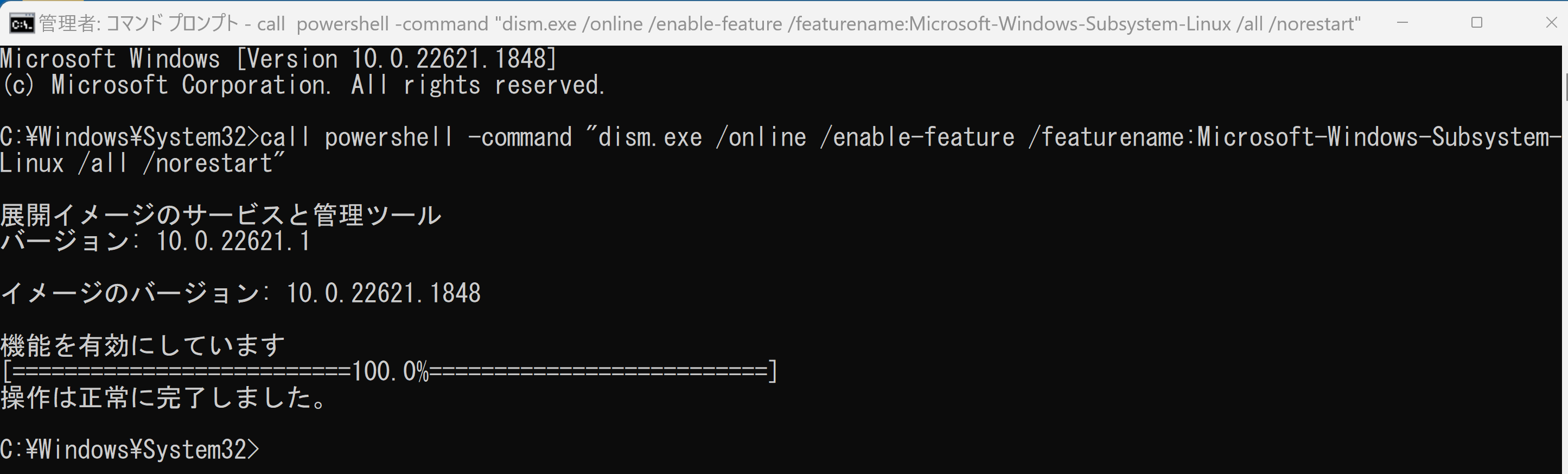Click the Microsoft Windows version line
The image size is (1568, 474).
click(279, 59)
